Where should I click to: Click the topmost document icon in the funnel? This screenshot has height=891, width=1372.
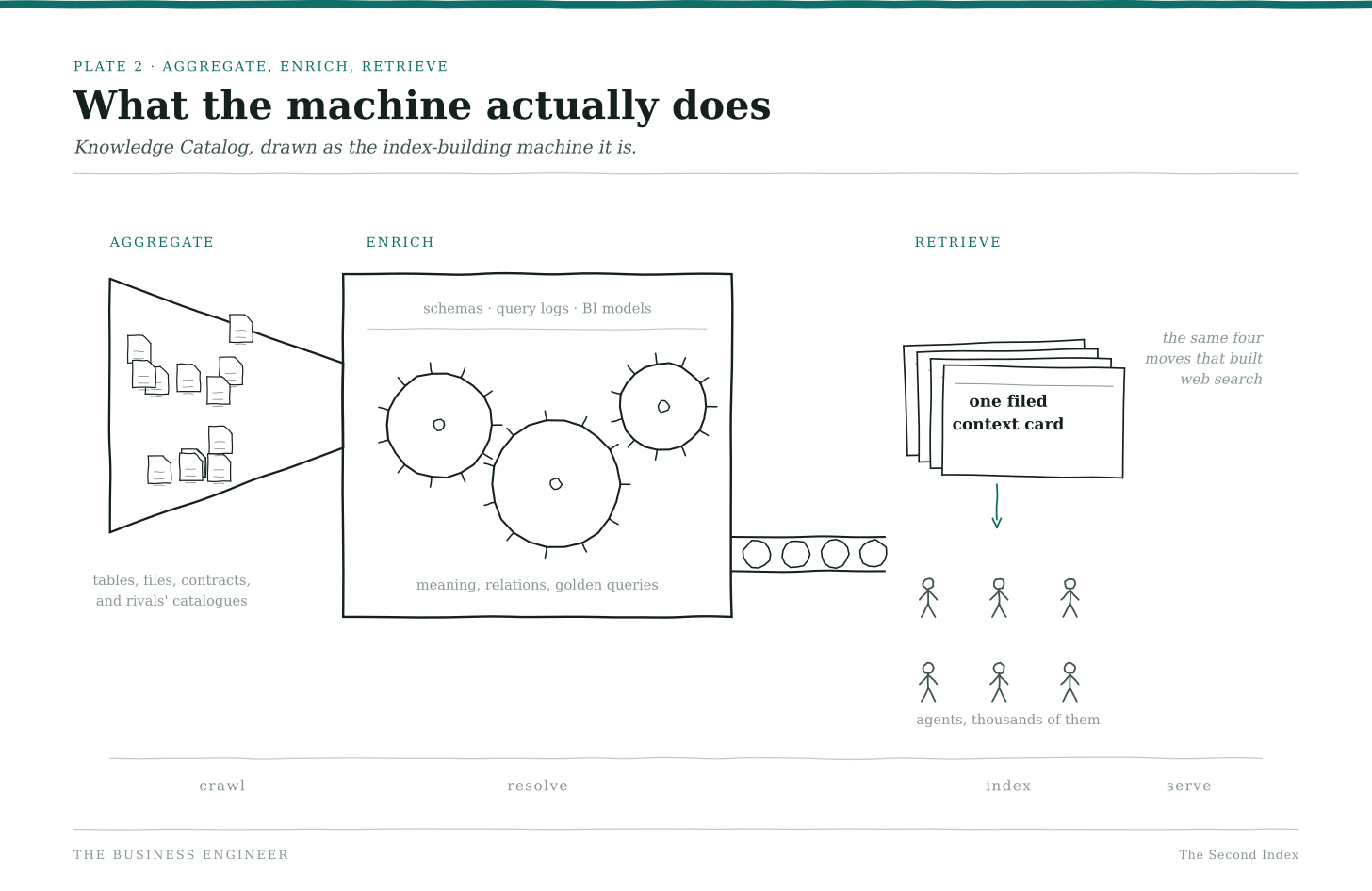[x=241, y=329]
